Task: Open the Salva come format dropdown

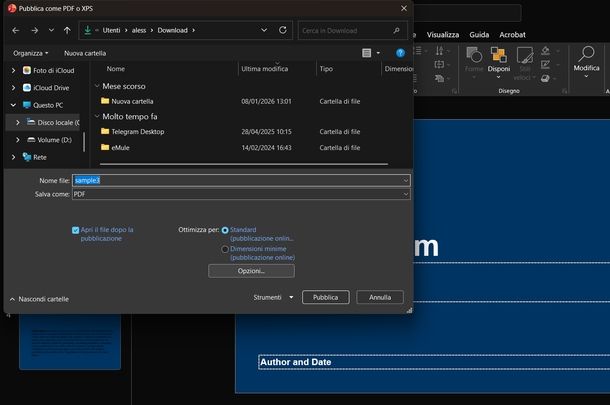Action: (240, 194)
